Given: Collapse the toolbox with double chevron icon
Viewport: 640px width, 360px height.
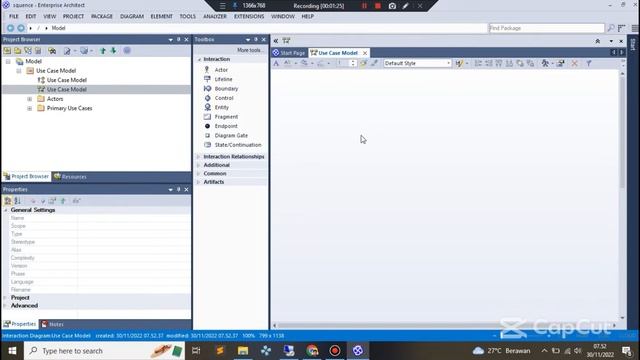Looking at the screenshot, I should coord(276,41).
